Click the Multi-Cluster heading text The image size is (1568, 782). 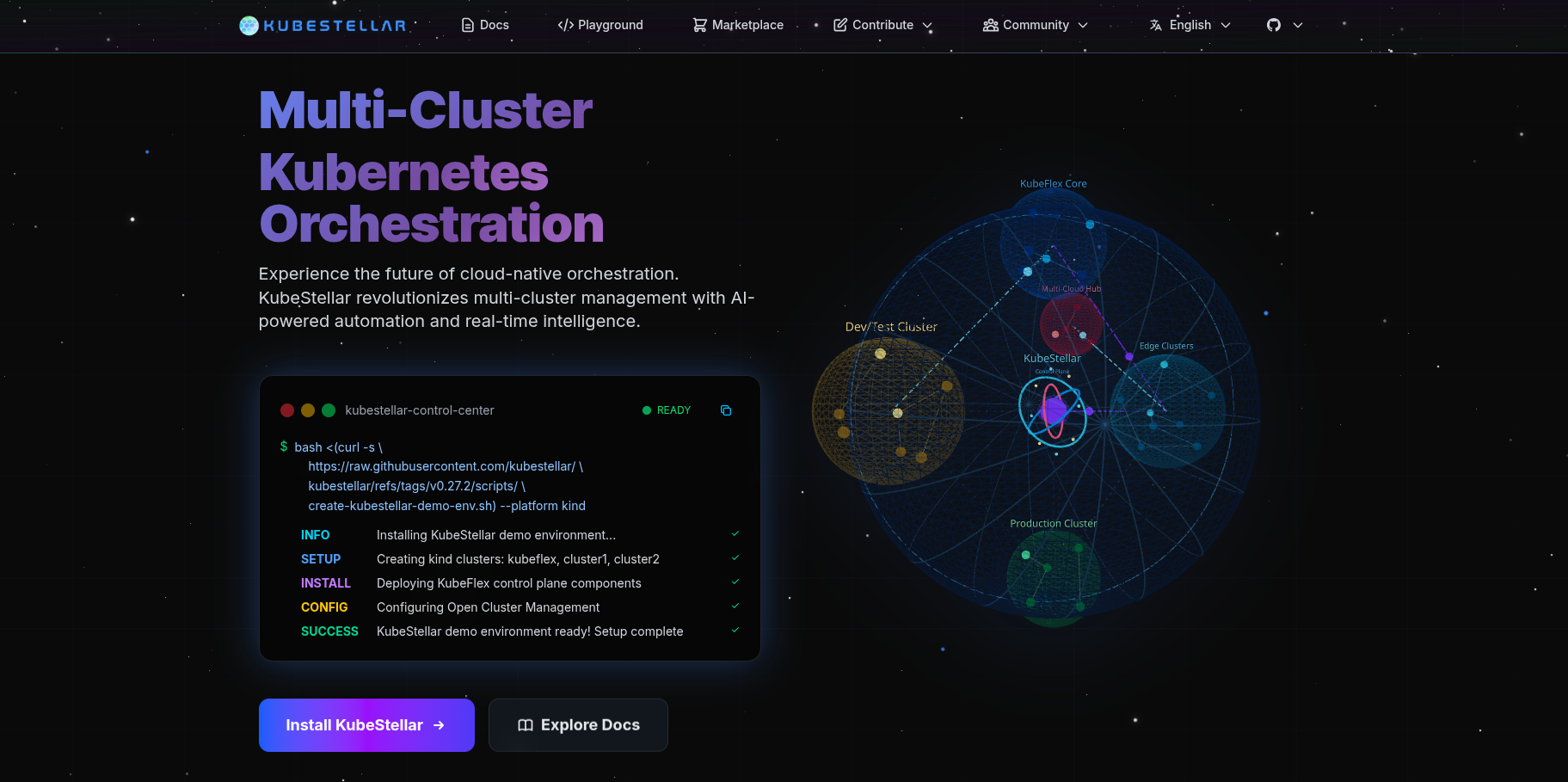coord(426,110)
